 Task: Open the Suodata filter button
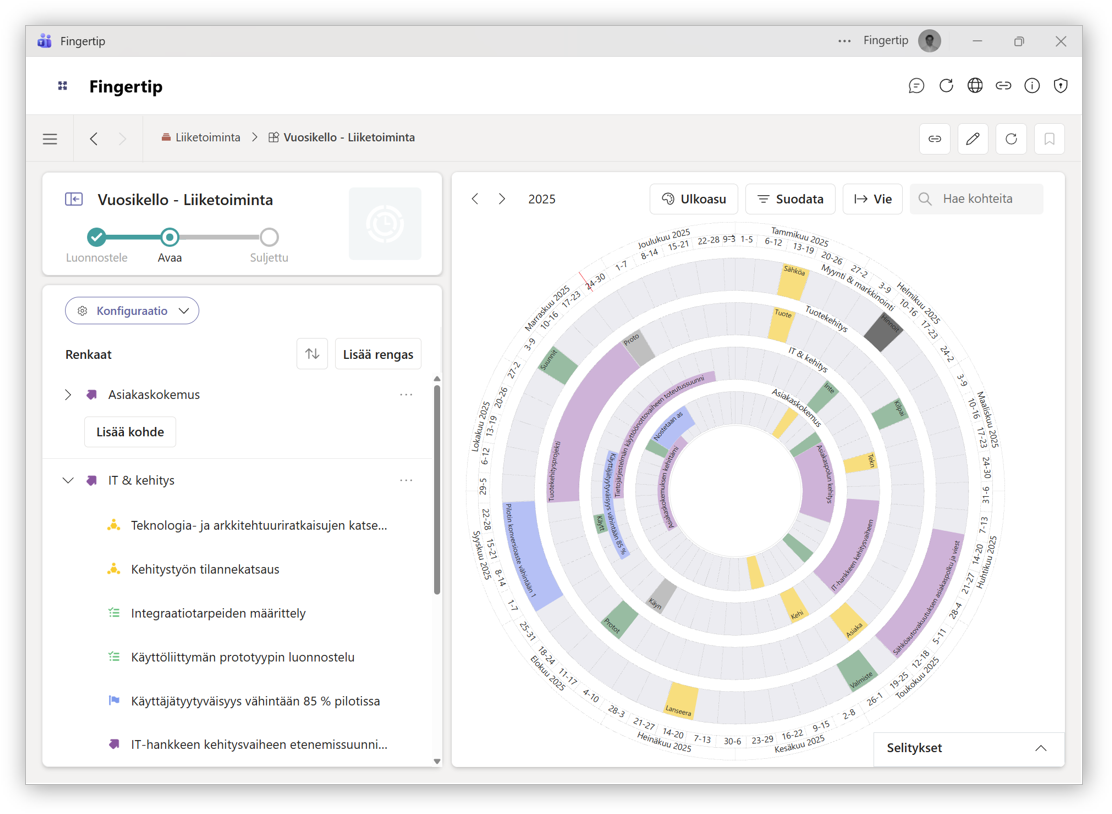(x=790, y=199)
